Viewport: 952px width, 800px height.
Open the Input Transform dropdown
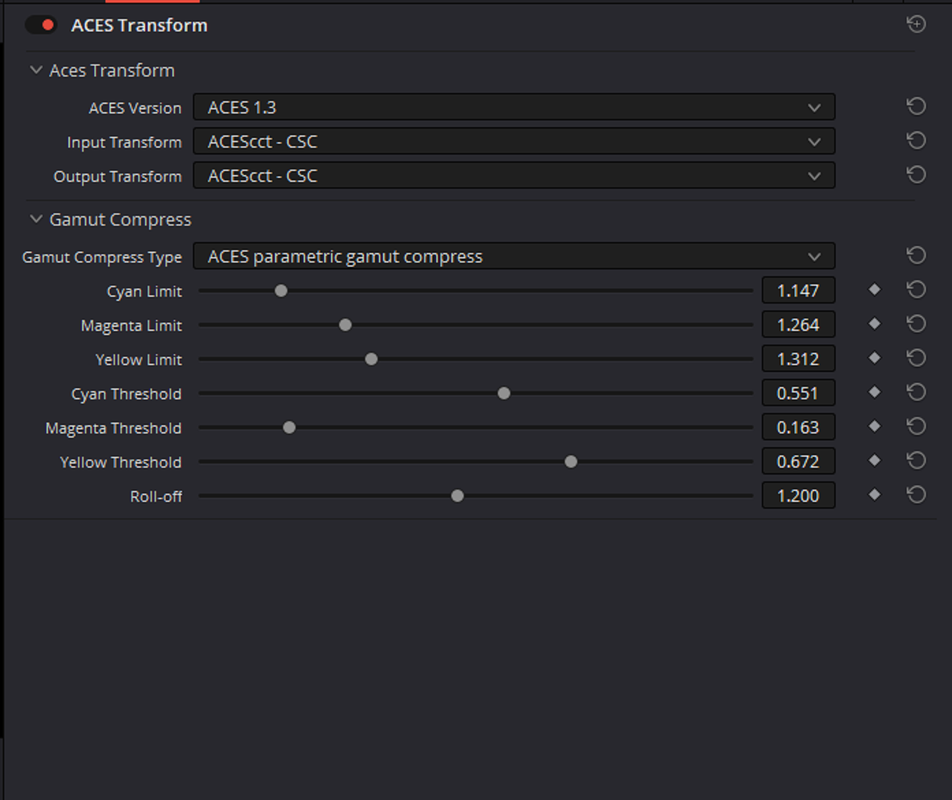pyautogui.click(x=514, y=141)
